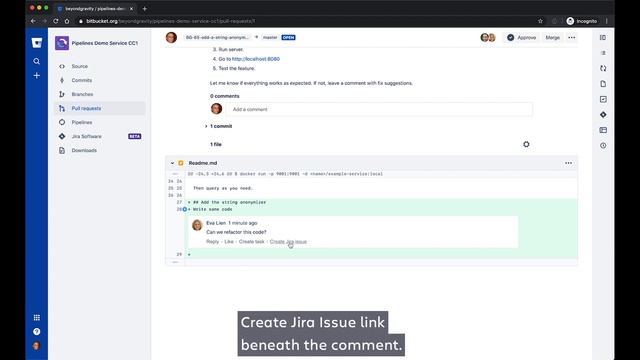Click the Approve button
Viewport: 640px width, 360px height.
[x=521, y=38]
